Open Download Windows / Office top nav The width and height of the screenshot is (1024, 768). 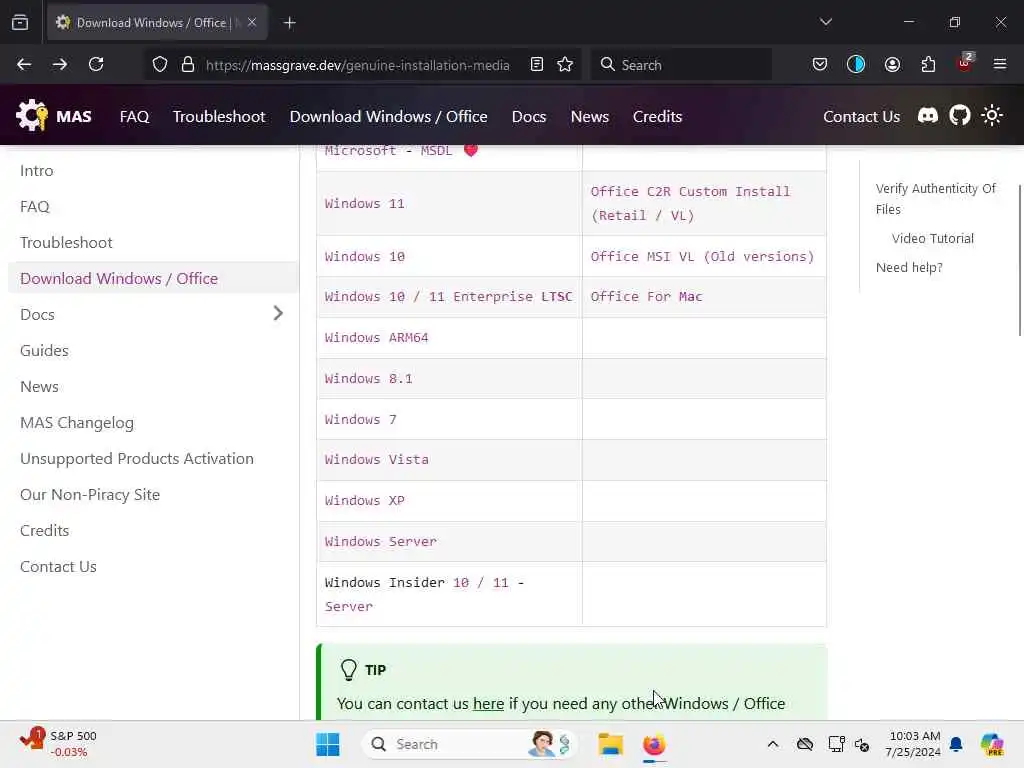tap(389, 116)
